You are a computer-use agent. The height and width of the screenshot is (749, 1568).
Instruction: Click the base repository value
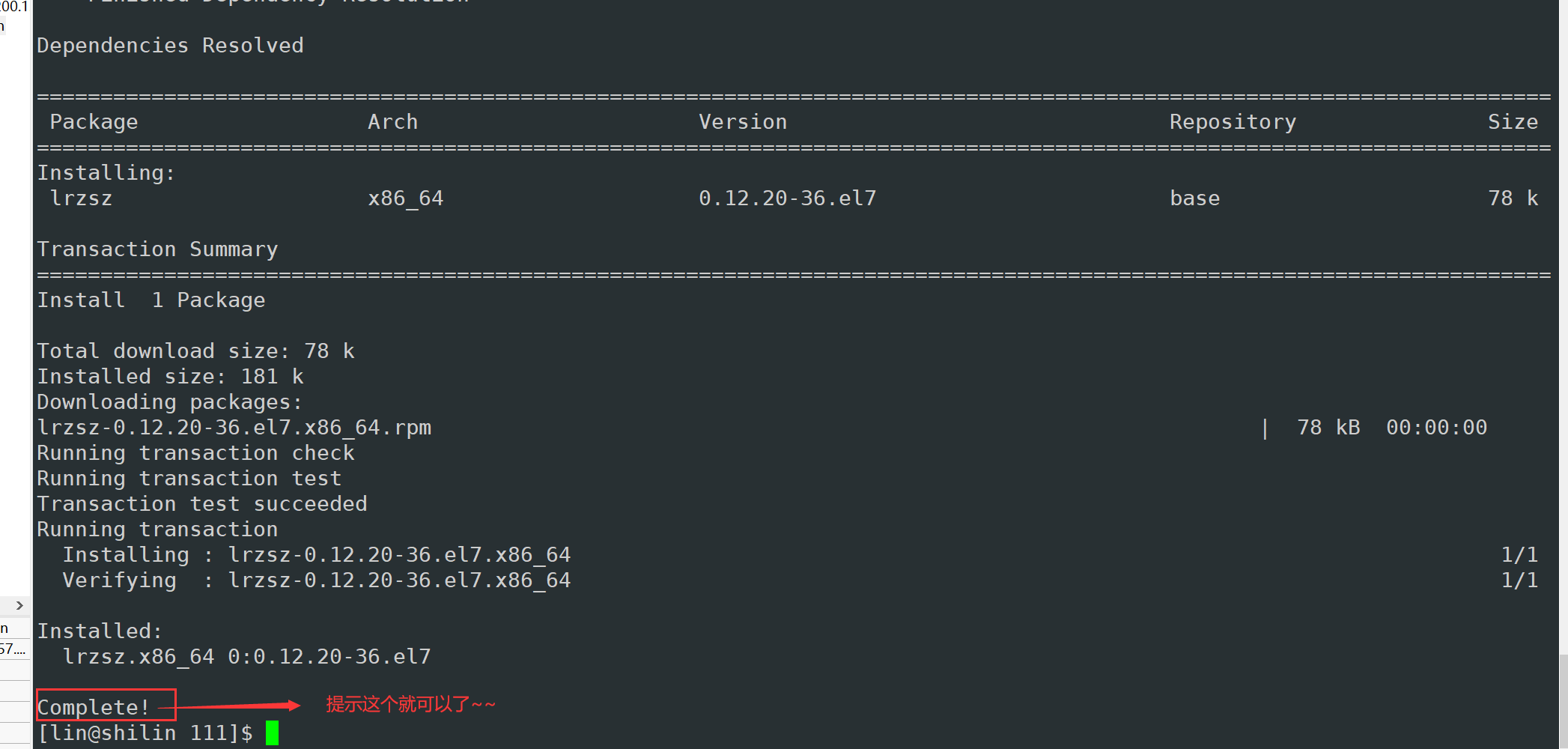tap(1194, 198)
